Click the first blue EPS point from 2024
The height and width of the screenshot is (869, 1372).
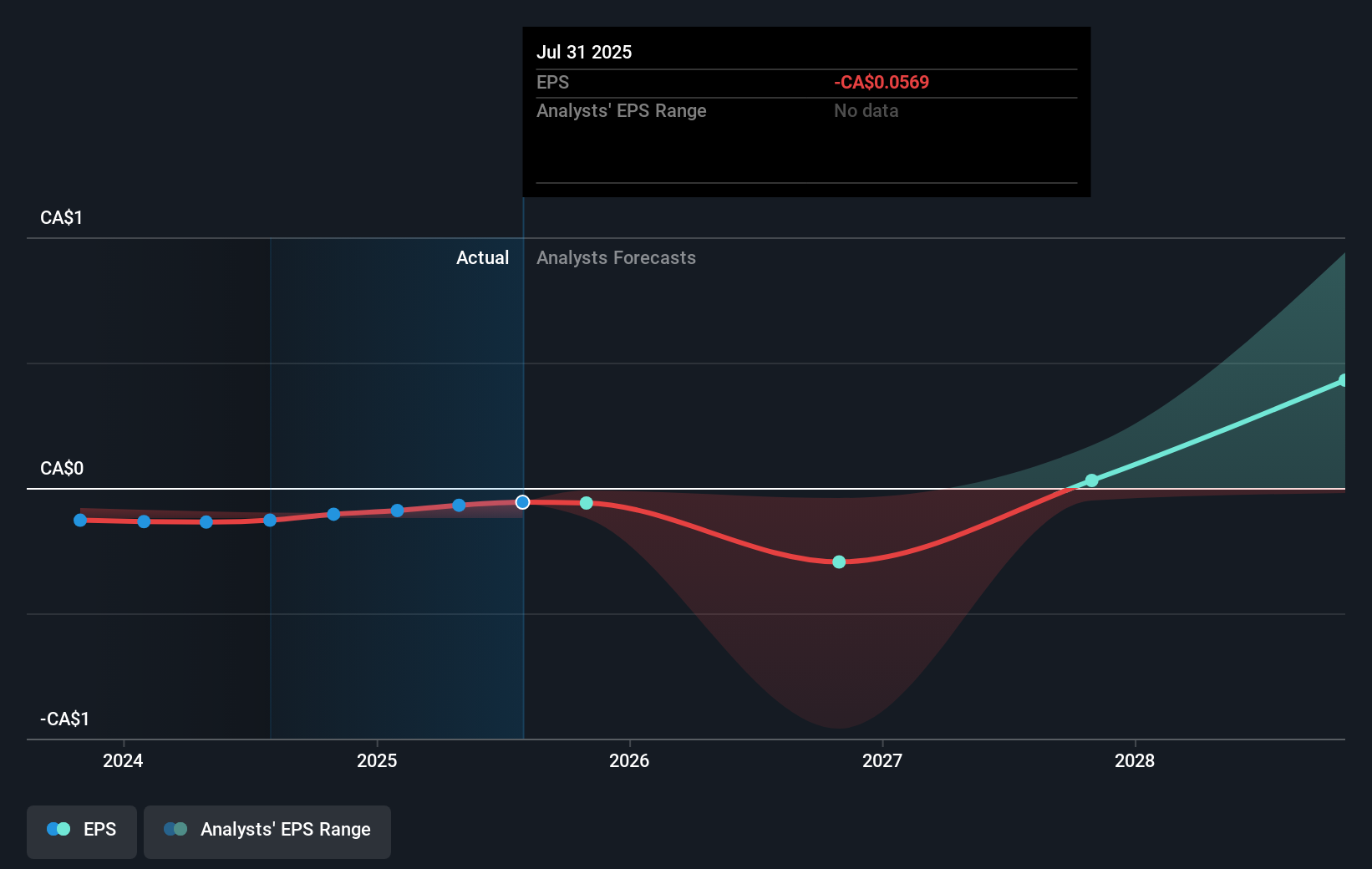[x=79, y=520]
